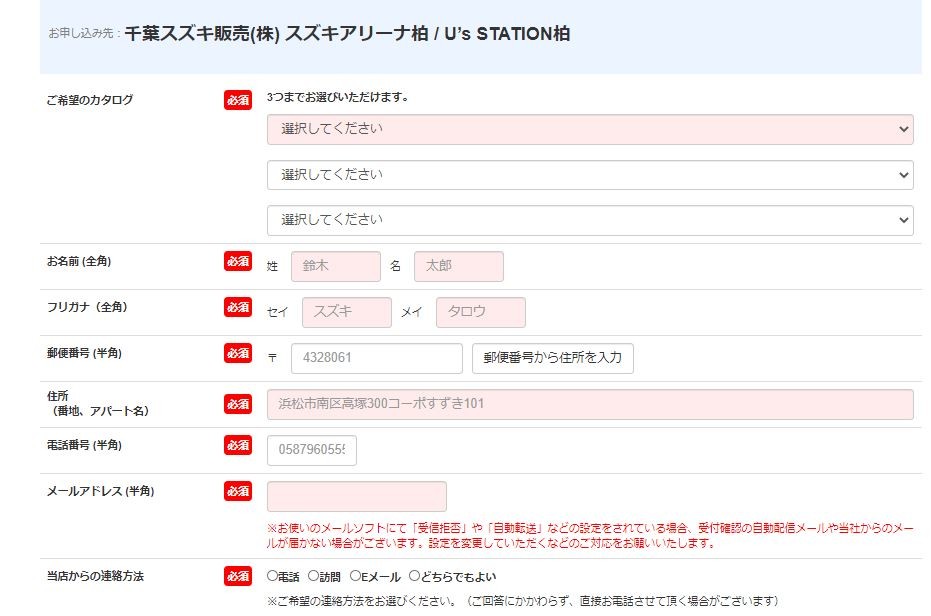Viewport: 931px width, 616px height.
Task: Click the postal code input field
Action: coord(362,358)
